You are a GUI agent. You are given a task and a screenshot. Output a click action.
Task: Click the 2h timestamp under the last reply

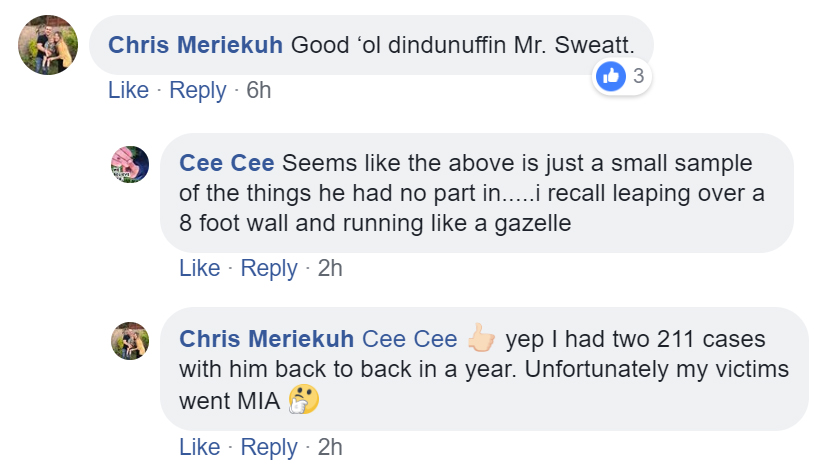pyautogui.click(x=330, y=446)
